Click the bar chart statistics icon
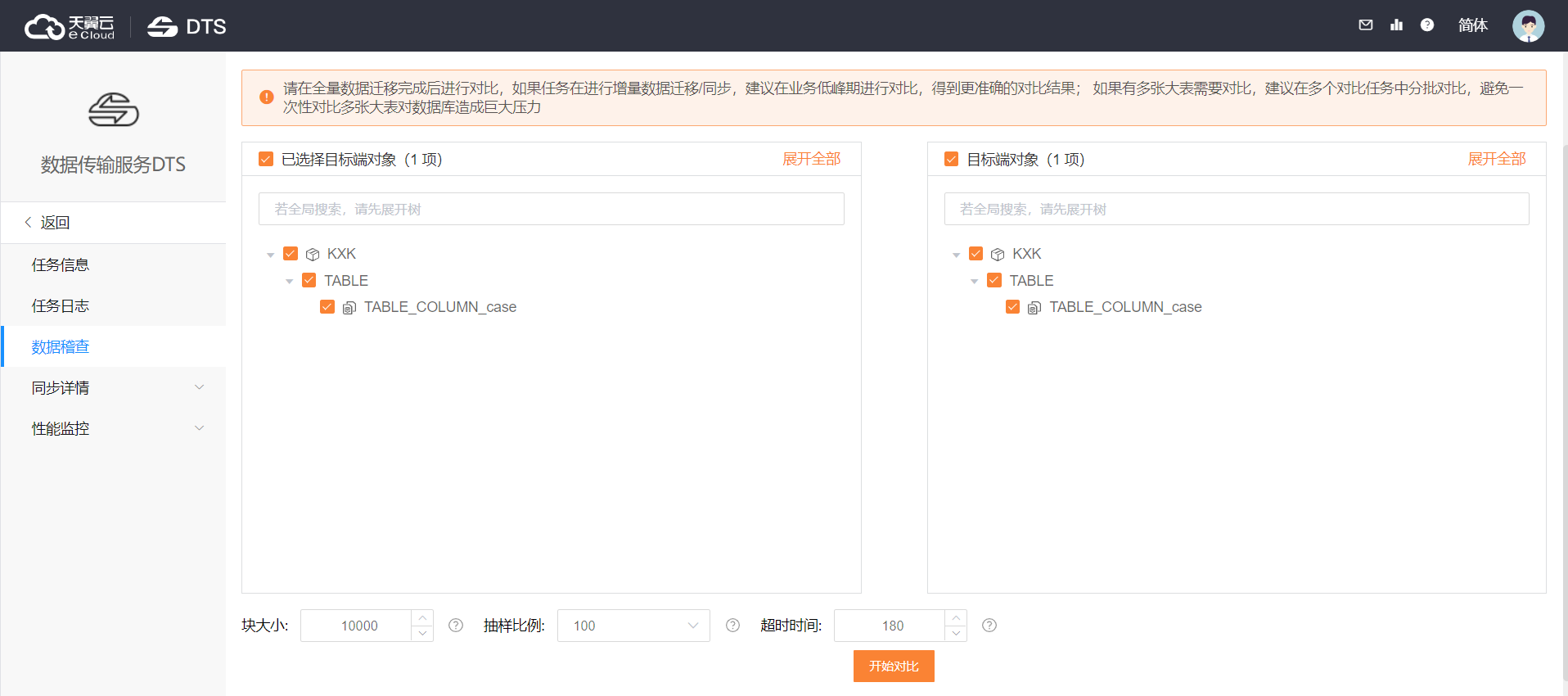This screenshot has height=696, width=1568. [1396, 25]
